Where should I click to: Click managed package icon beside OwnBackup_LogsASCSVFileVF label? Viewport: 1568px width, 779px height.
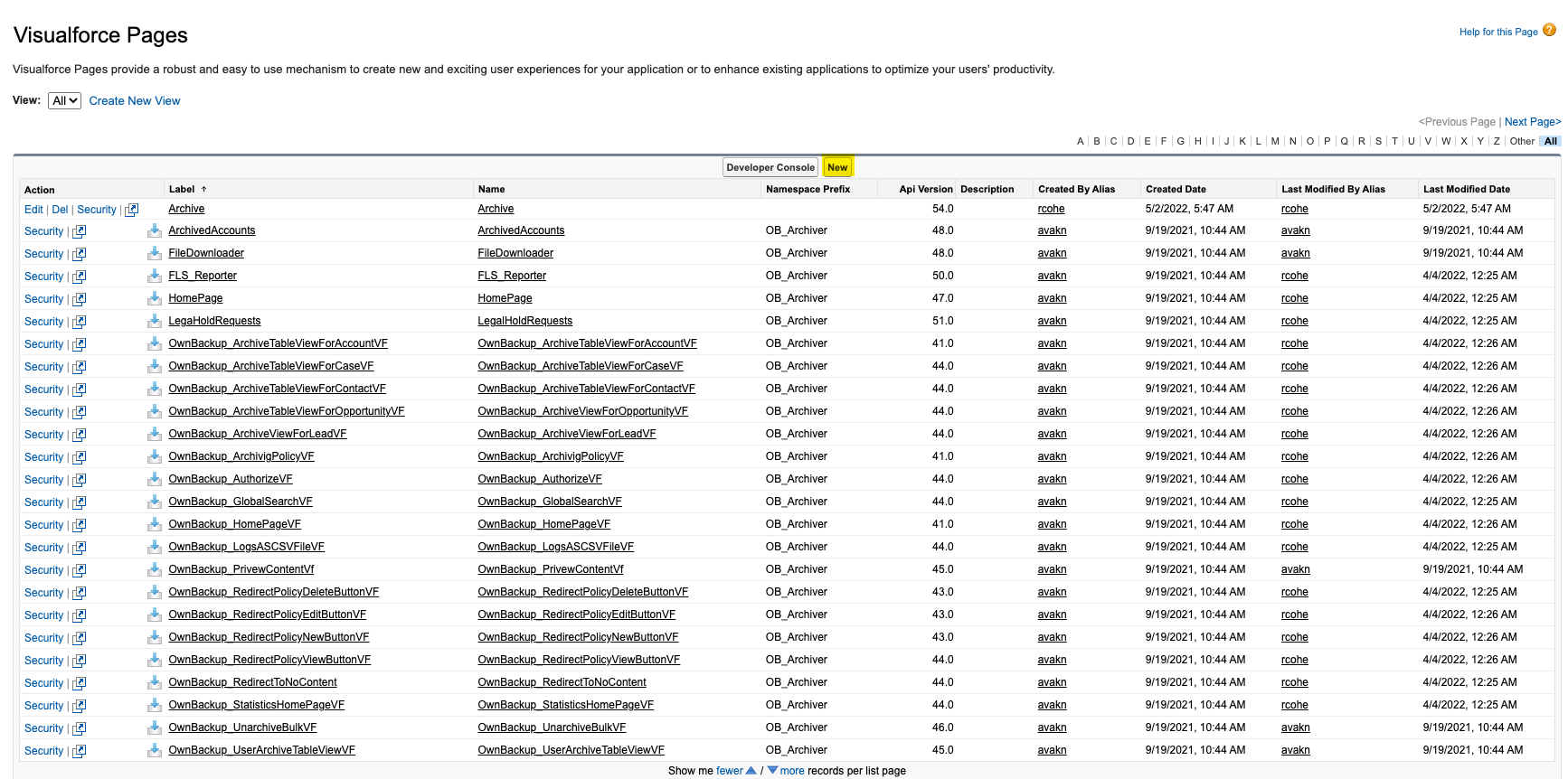pos(155,546)
